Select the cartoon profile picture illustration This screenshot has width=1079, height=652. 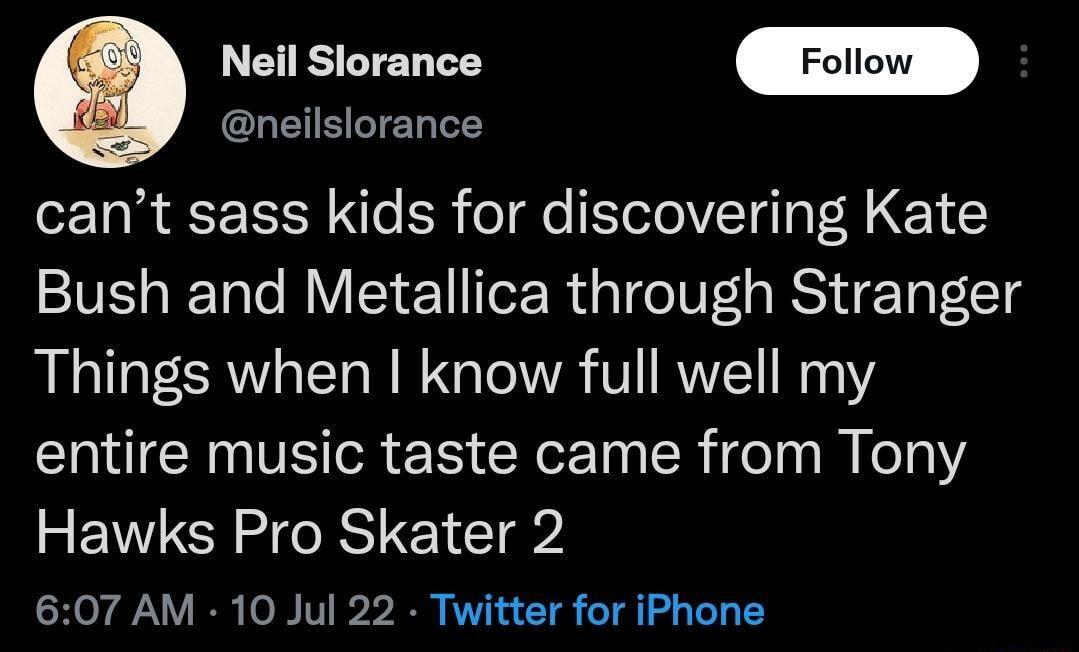pyautogui.click(x=109, y=90)
